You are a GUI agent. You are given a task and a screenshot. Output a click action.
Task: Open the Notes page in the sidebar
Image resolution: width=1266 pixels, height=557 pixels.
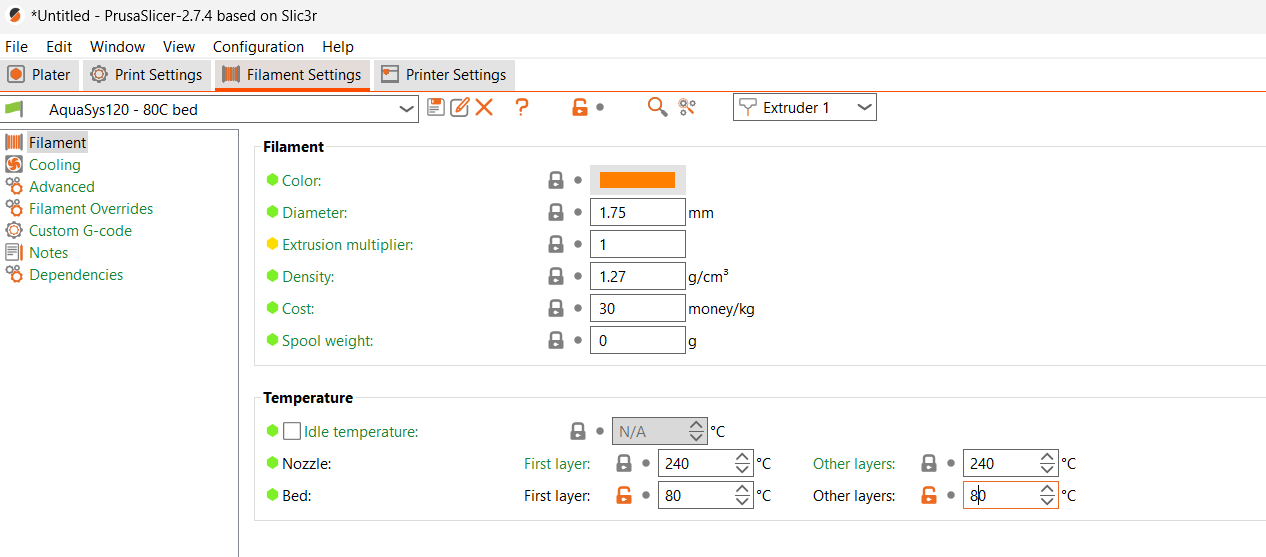click(49, 253)
